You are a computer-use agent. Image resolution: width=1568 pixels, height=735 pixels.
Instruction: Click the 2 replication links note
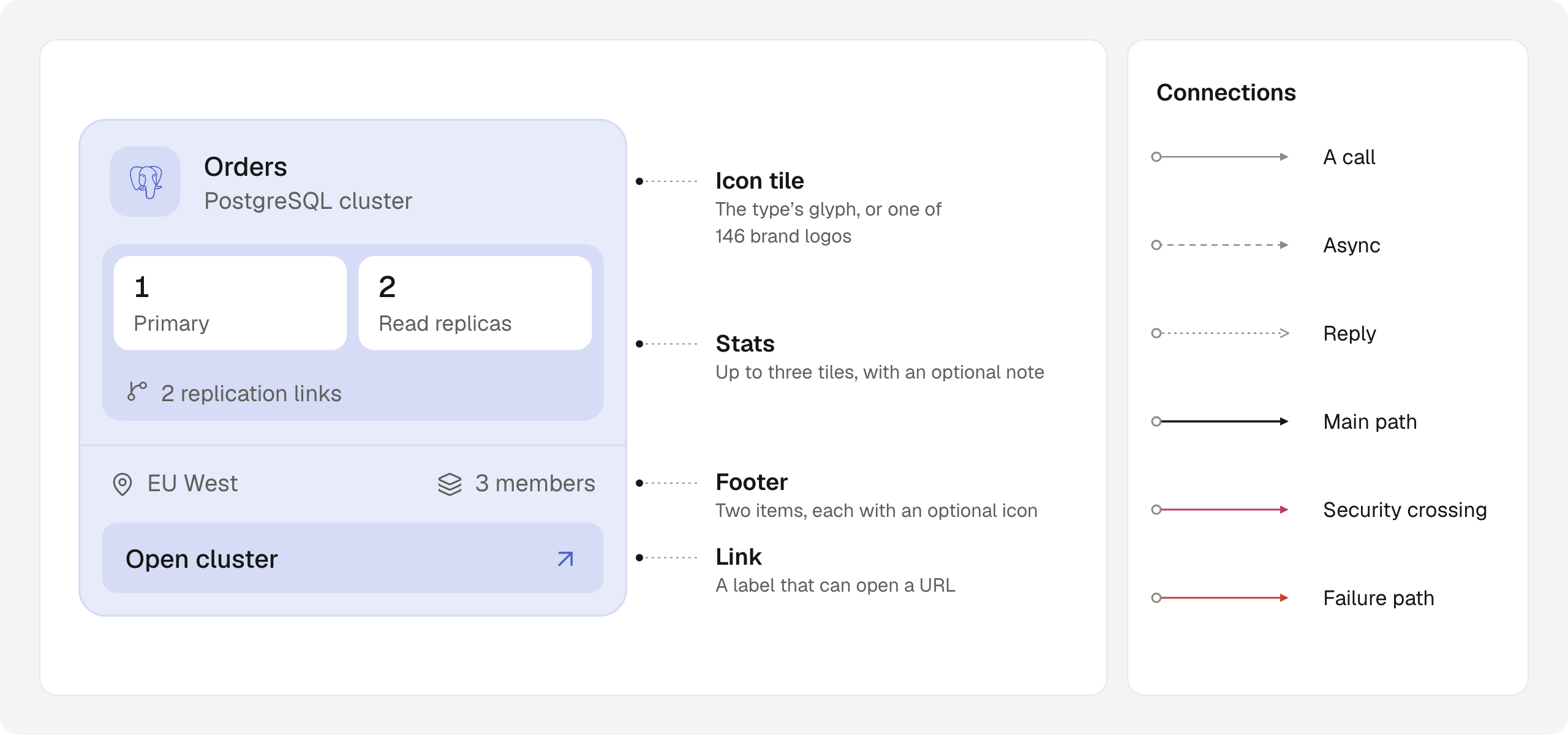click(x=251, y=393)
